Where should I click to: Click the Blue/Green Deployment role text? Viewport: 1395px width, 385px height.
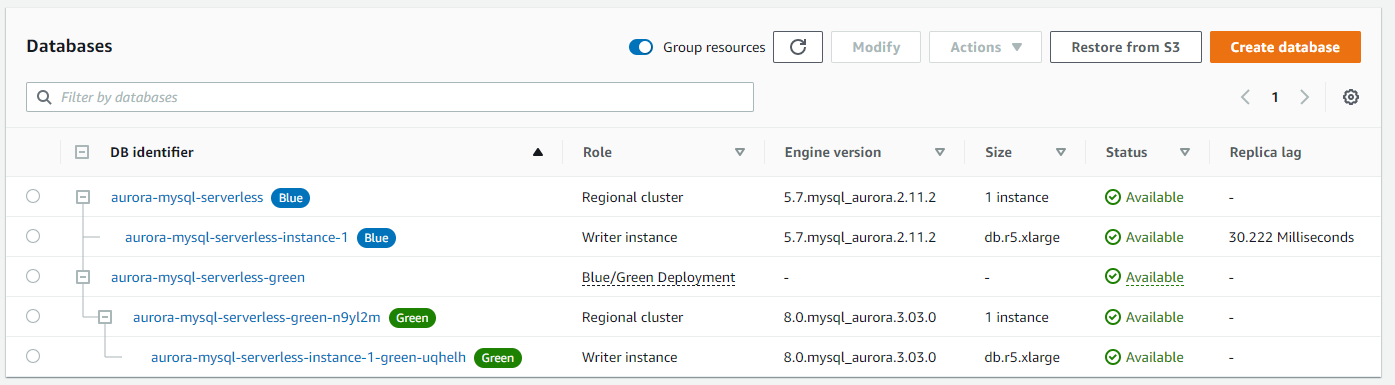pos(658,277)
